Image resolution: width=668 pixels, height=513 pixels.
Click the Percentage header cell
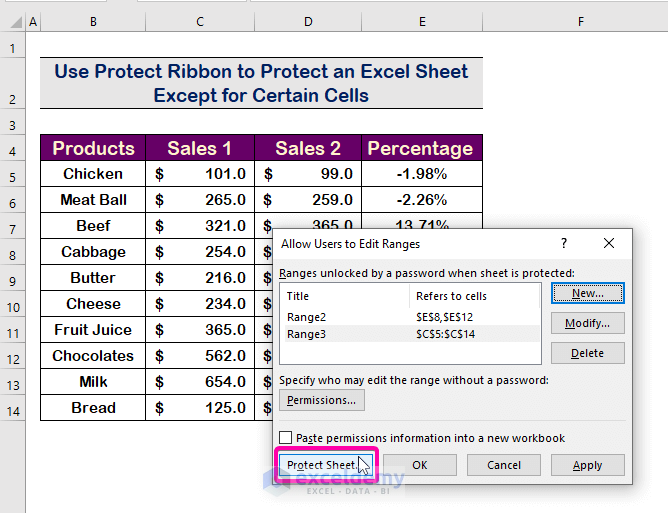point(420,148)
